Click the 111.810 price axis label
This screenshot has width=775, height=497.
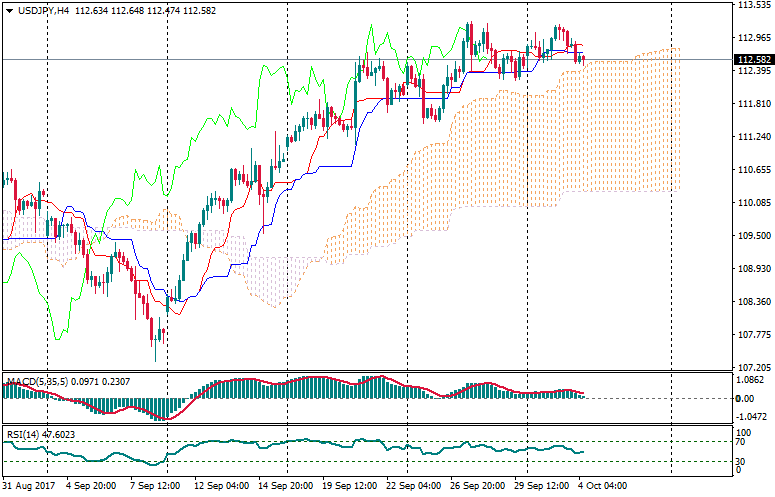point(751,104)
